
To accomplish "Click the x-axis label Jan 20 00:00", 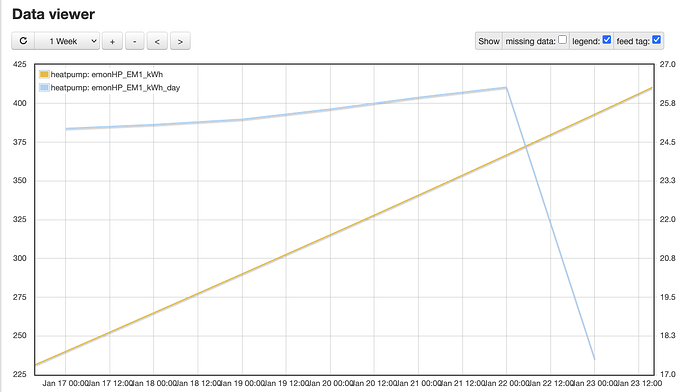I will click(330, 383).
